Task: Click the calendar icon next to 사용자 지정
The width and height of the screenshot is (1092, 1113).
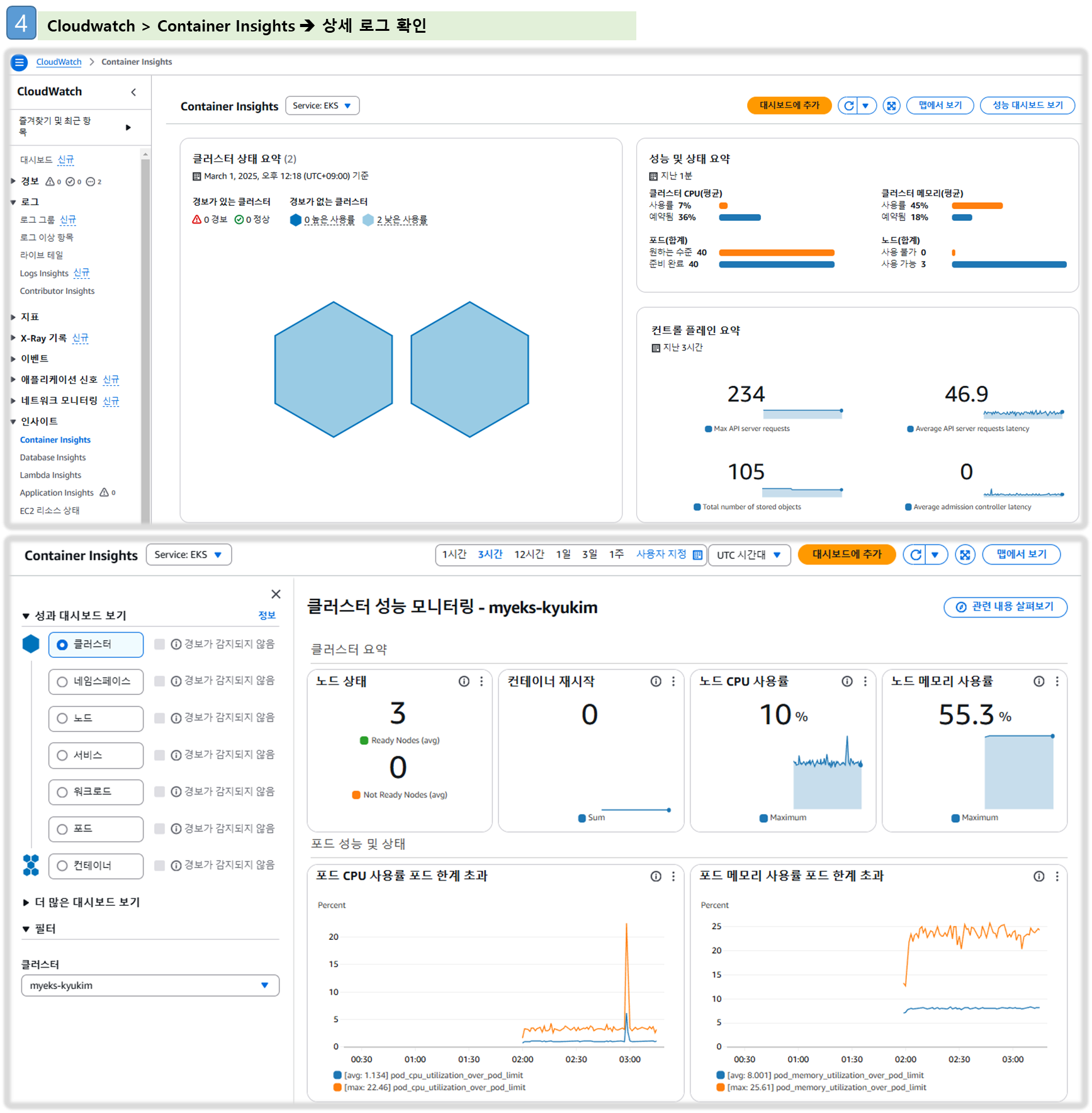Action: pyautogui.click(x=697, y=555)
